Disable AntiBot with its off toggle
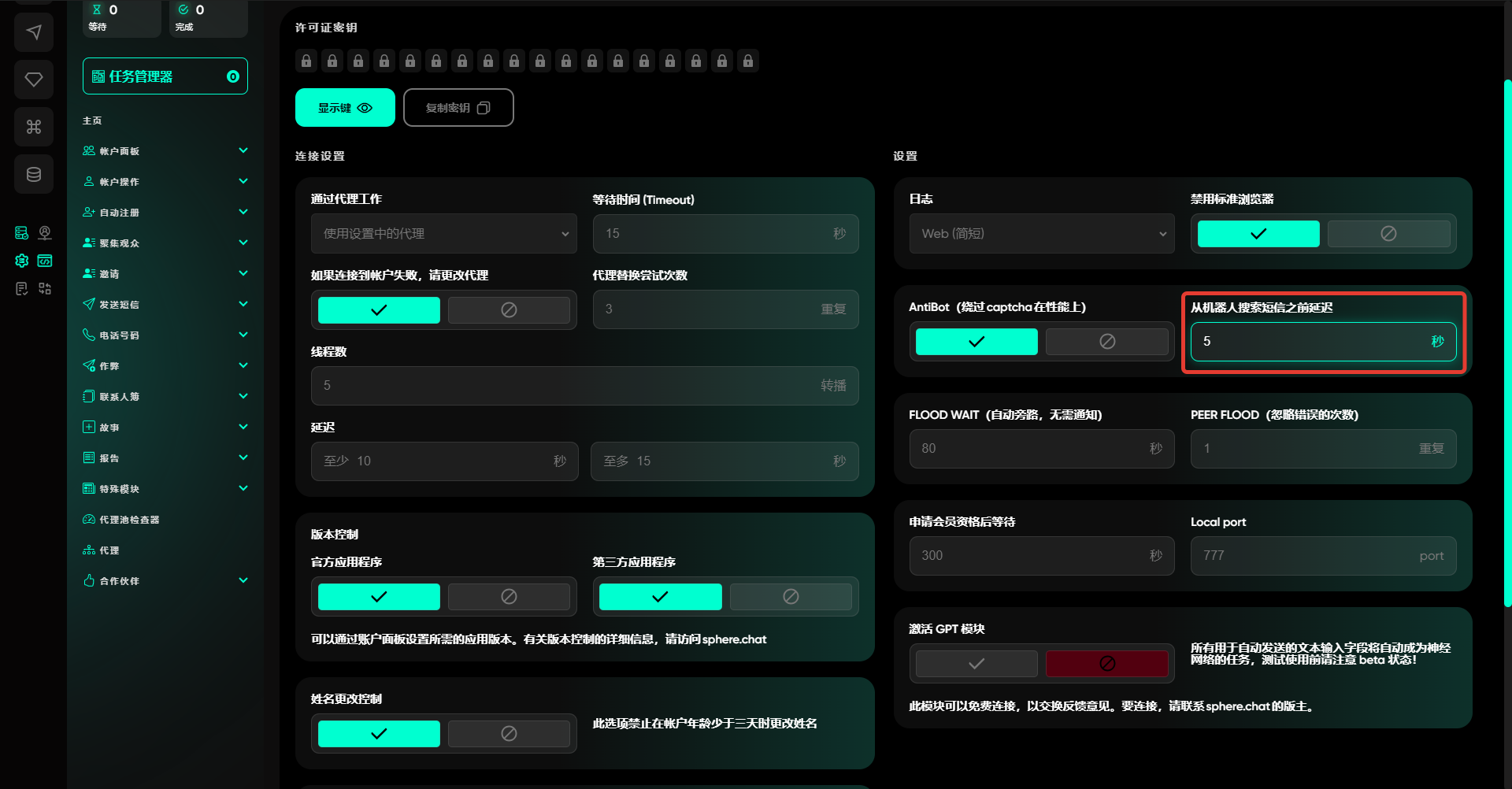This screenshot has height=789, width=1512. 1106,342
